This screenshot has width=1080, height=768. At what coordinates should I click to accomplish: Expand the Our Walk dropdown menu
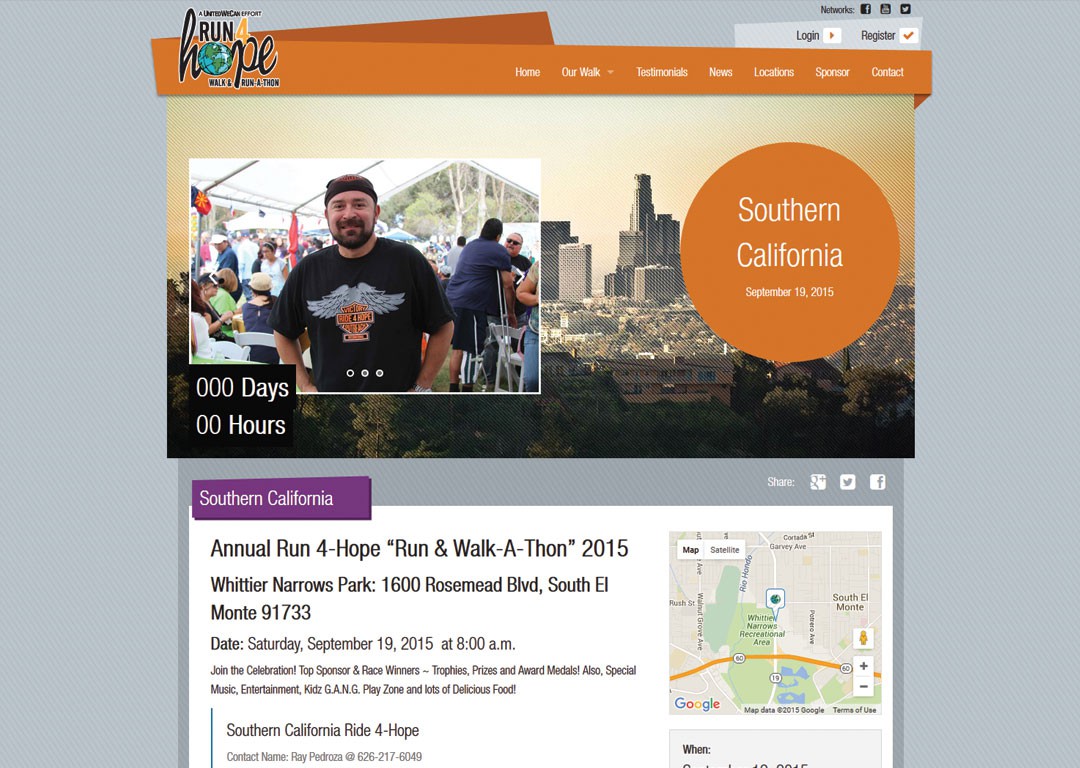point(587,72)
